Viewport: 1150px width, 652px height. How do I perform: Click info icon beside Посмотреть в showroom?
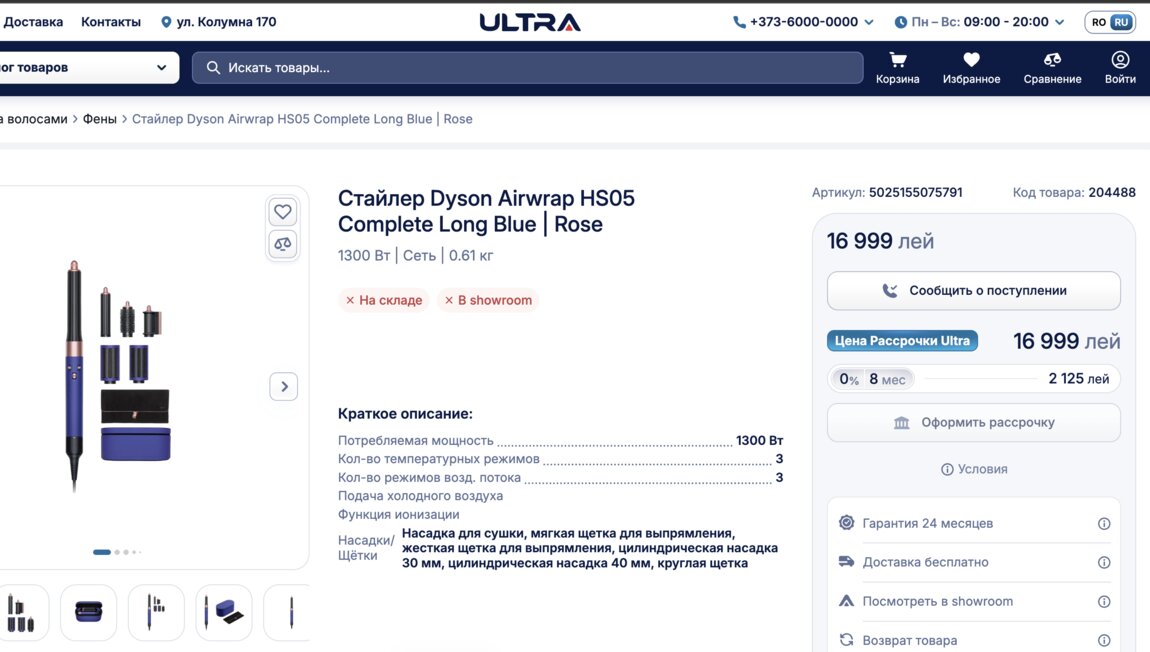click(x=1104, y=602)
